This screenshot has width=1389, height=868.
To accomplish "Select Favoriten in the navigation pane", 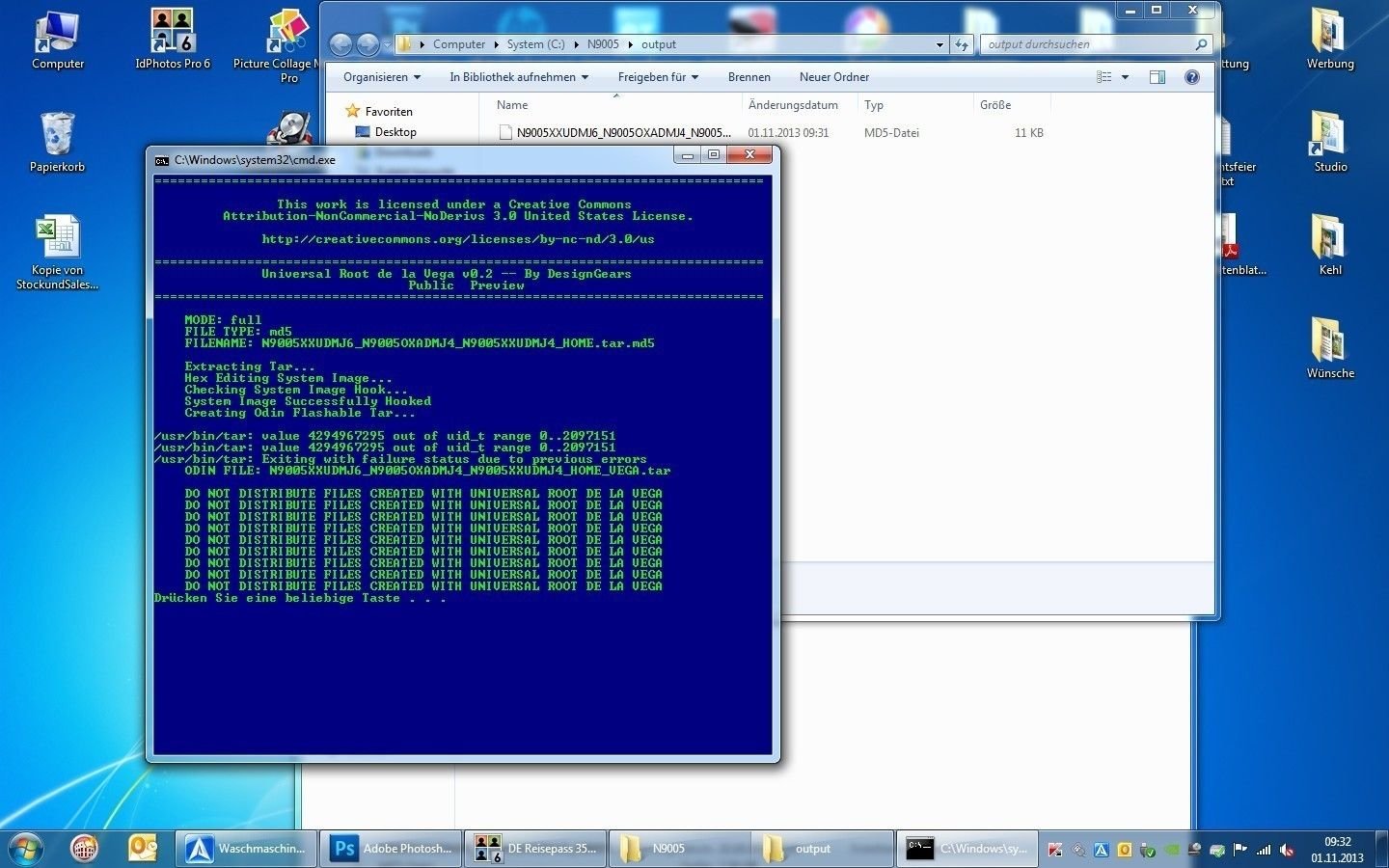I will tap(379, 112).
